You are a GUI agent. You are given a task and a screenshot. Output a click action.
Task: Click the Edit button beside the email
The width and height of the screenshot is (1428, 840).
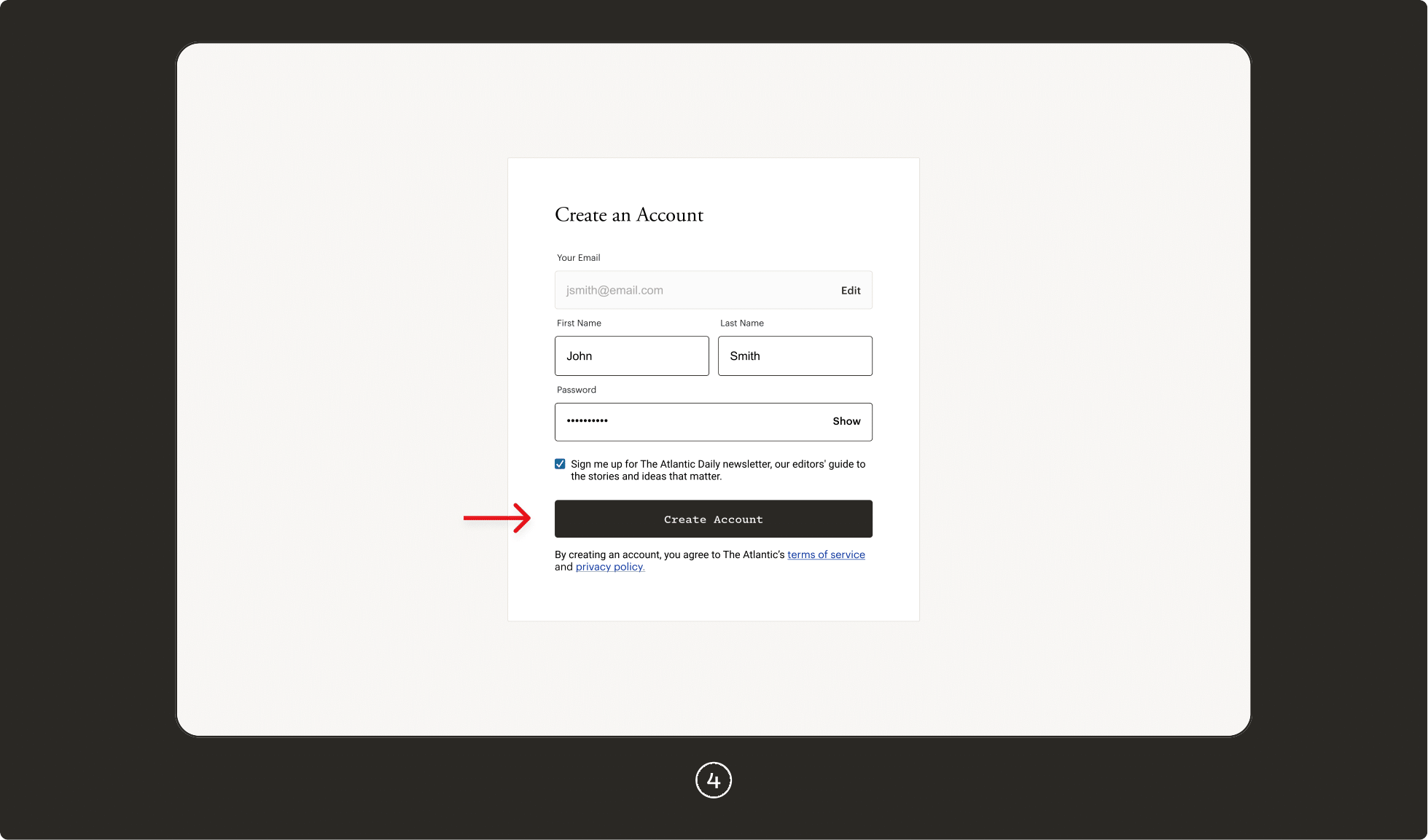[850, 290]
